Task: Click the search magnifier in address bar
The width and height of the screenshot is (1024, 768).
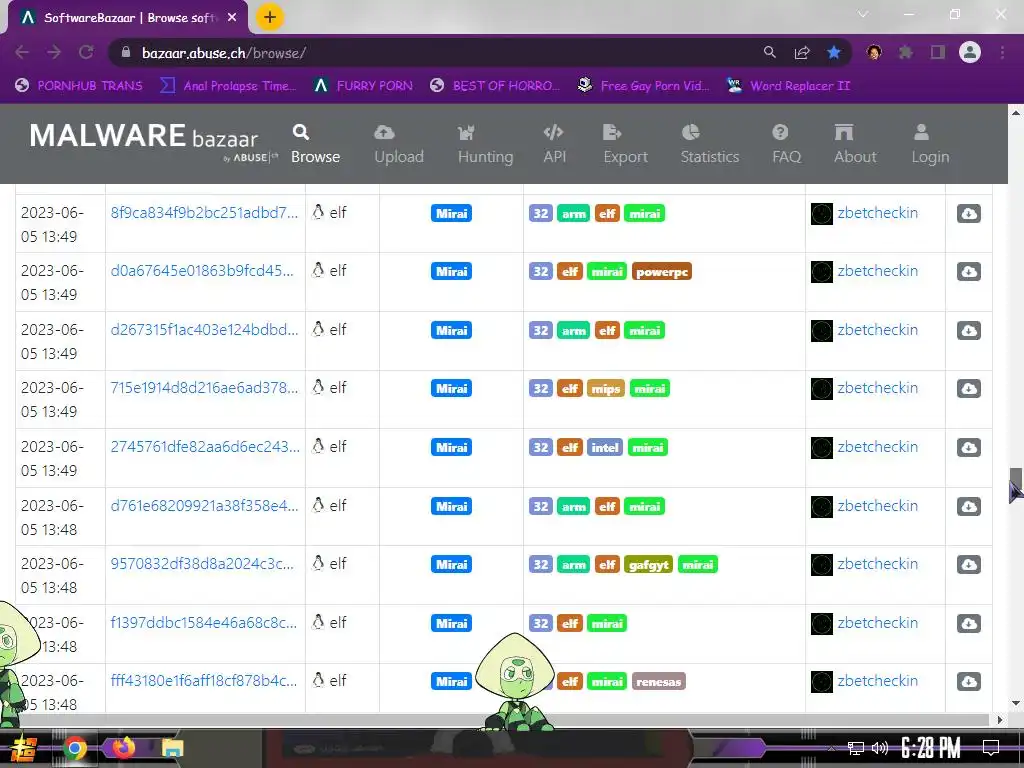Action: (770, 52)
